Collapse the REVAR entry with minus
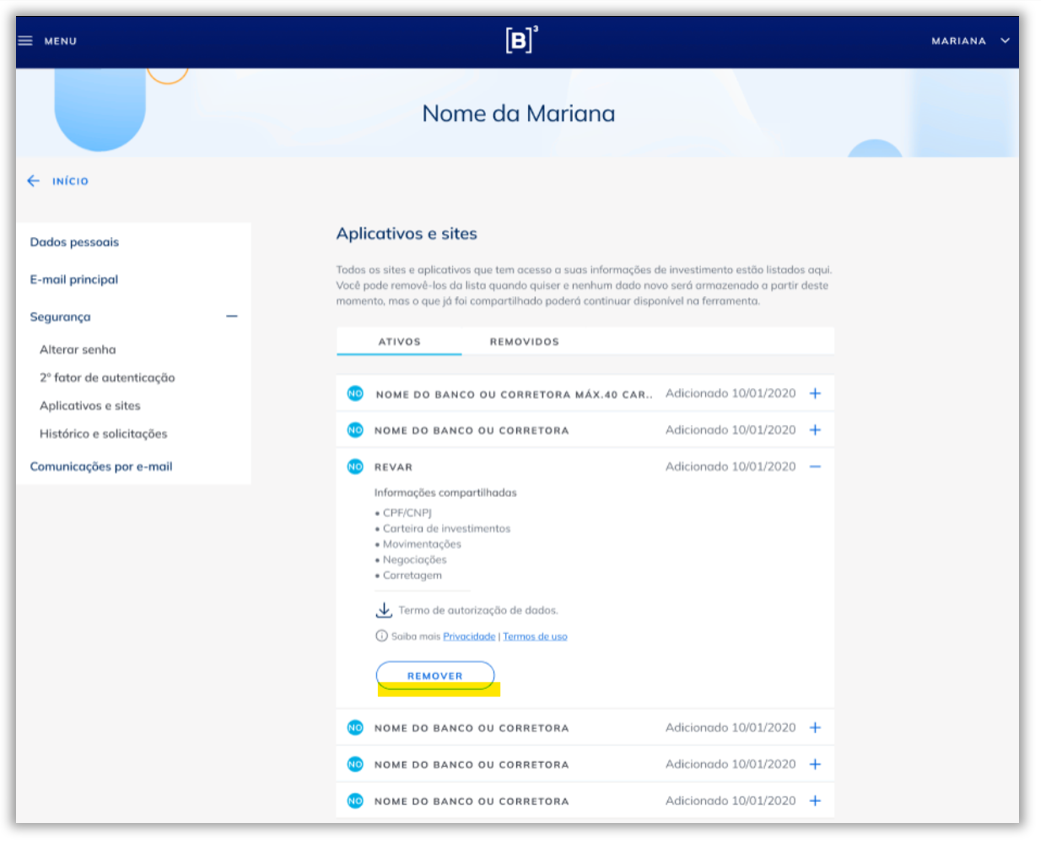Image resolution: width=1041 pixels, height=842 pixels. pyautogui.click(x=815, y=467)
